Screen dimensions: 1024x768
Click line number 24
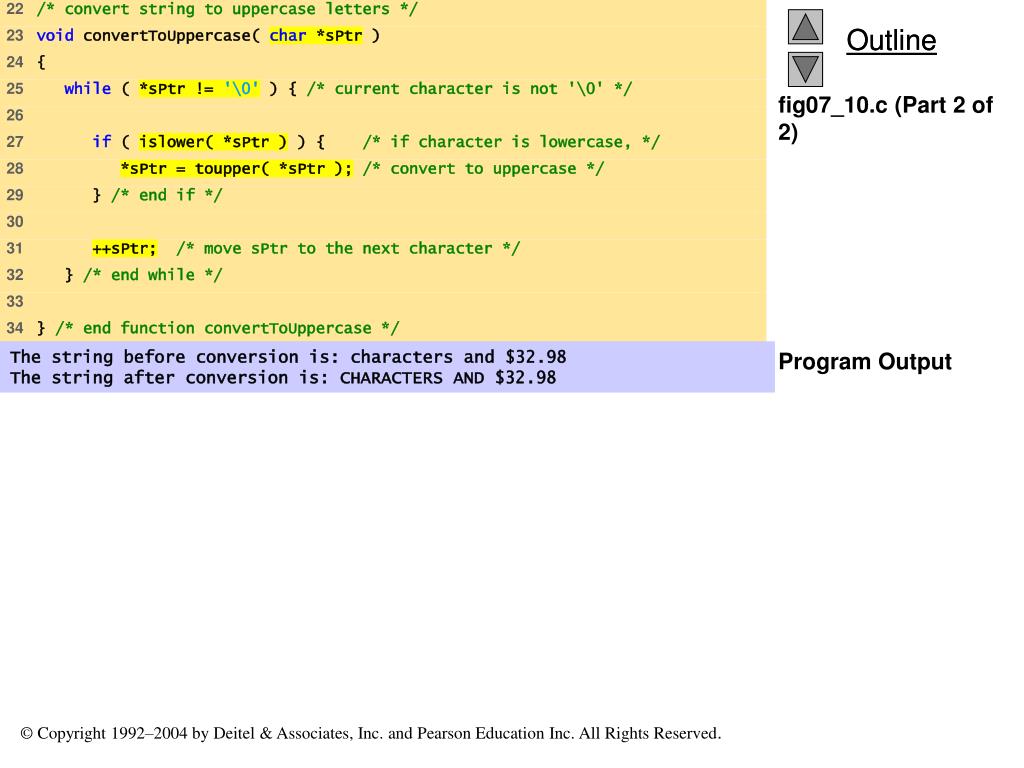point(14,62)
